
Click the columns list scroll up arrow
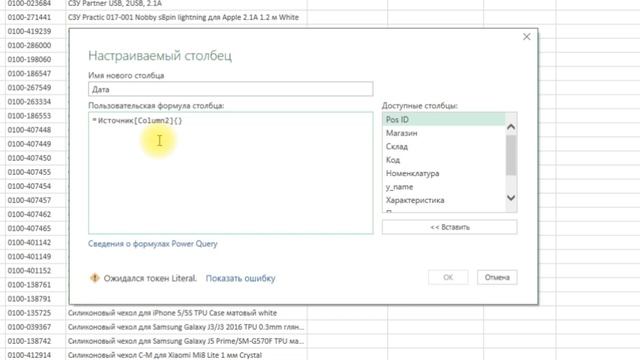coord(511,127)
